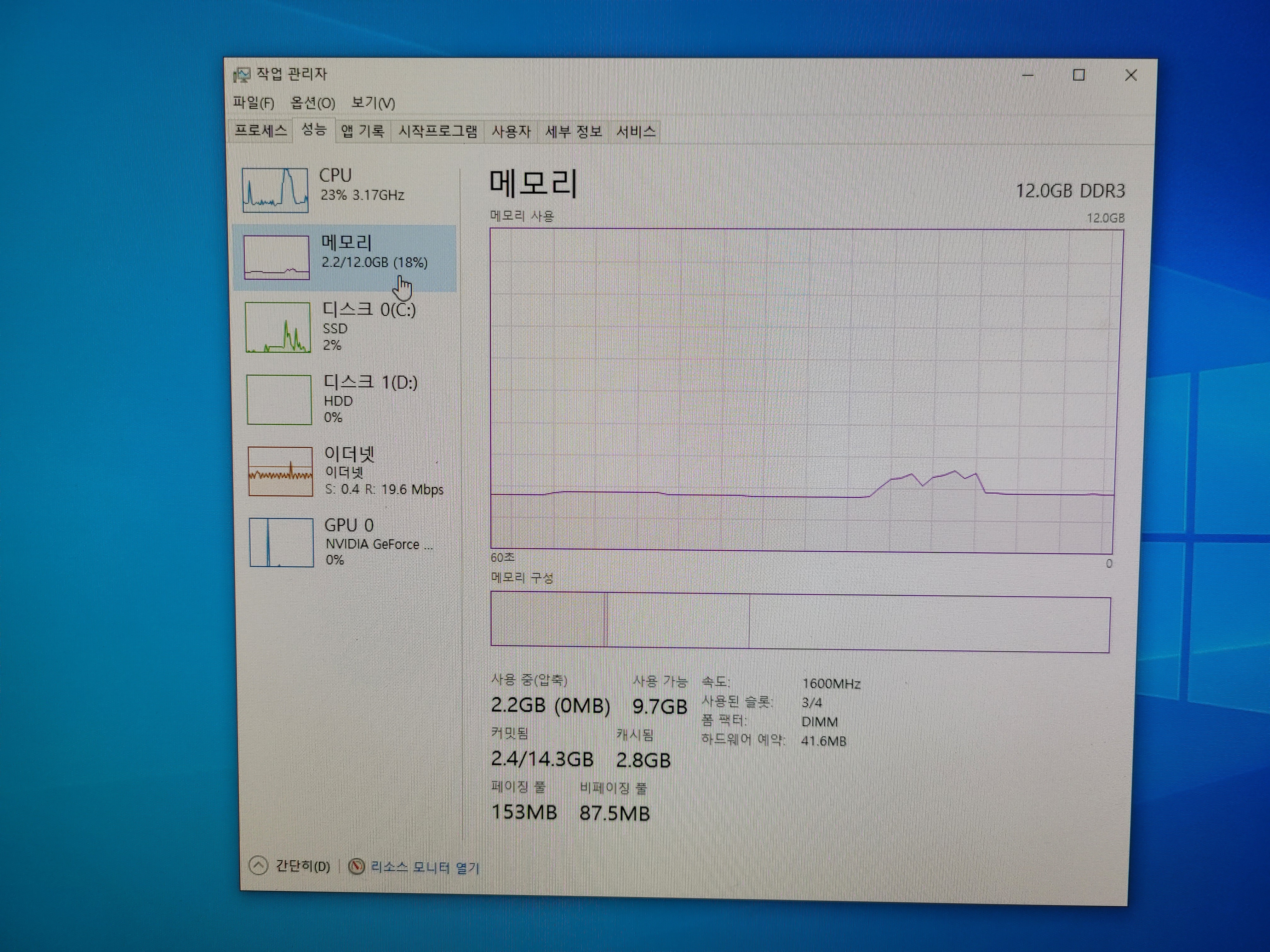Maximize the 작업 관리자 window
This screenshot has height=952, width=1270.
tap(1079, 75)
